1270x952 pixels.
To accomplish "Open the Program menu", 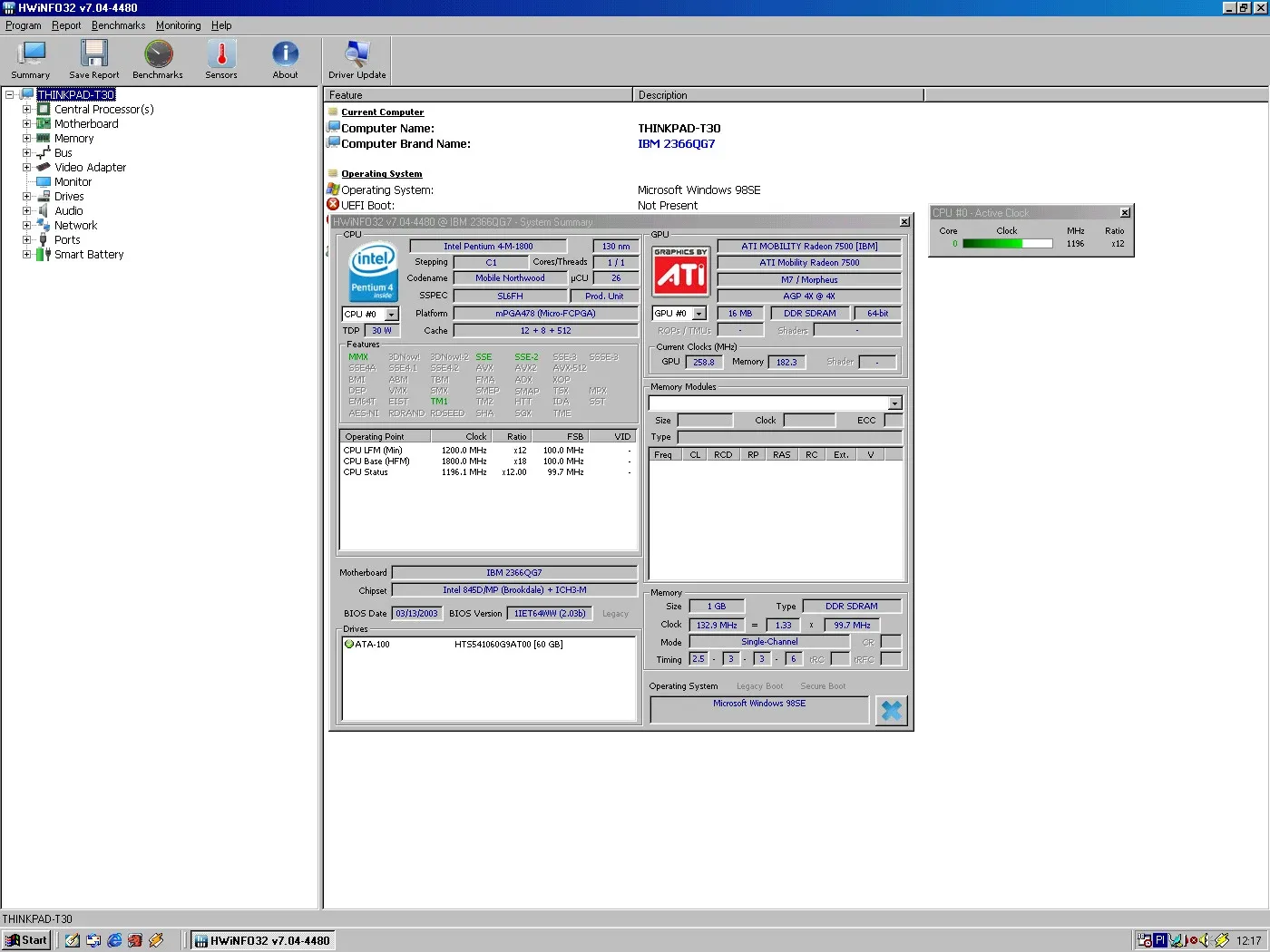I will coord(24,25).
